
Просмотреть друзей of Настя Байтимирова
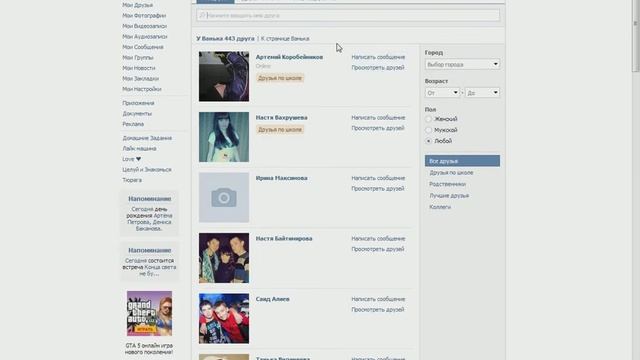pos(378,249)
